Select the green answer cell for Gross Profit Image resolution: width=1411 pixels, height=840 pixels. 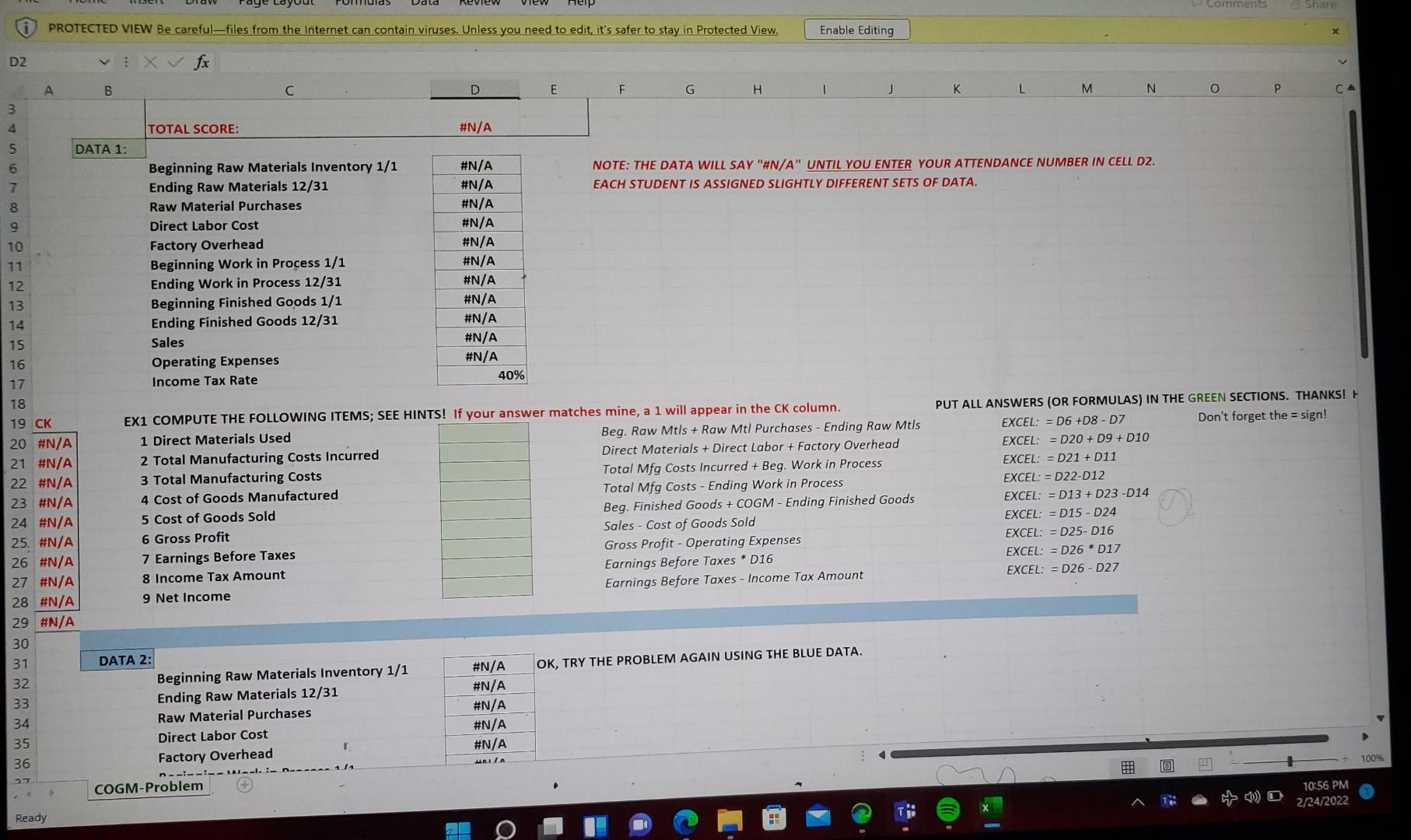pos(487,530)
